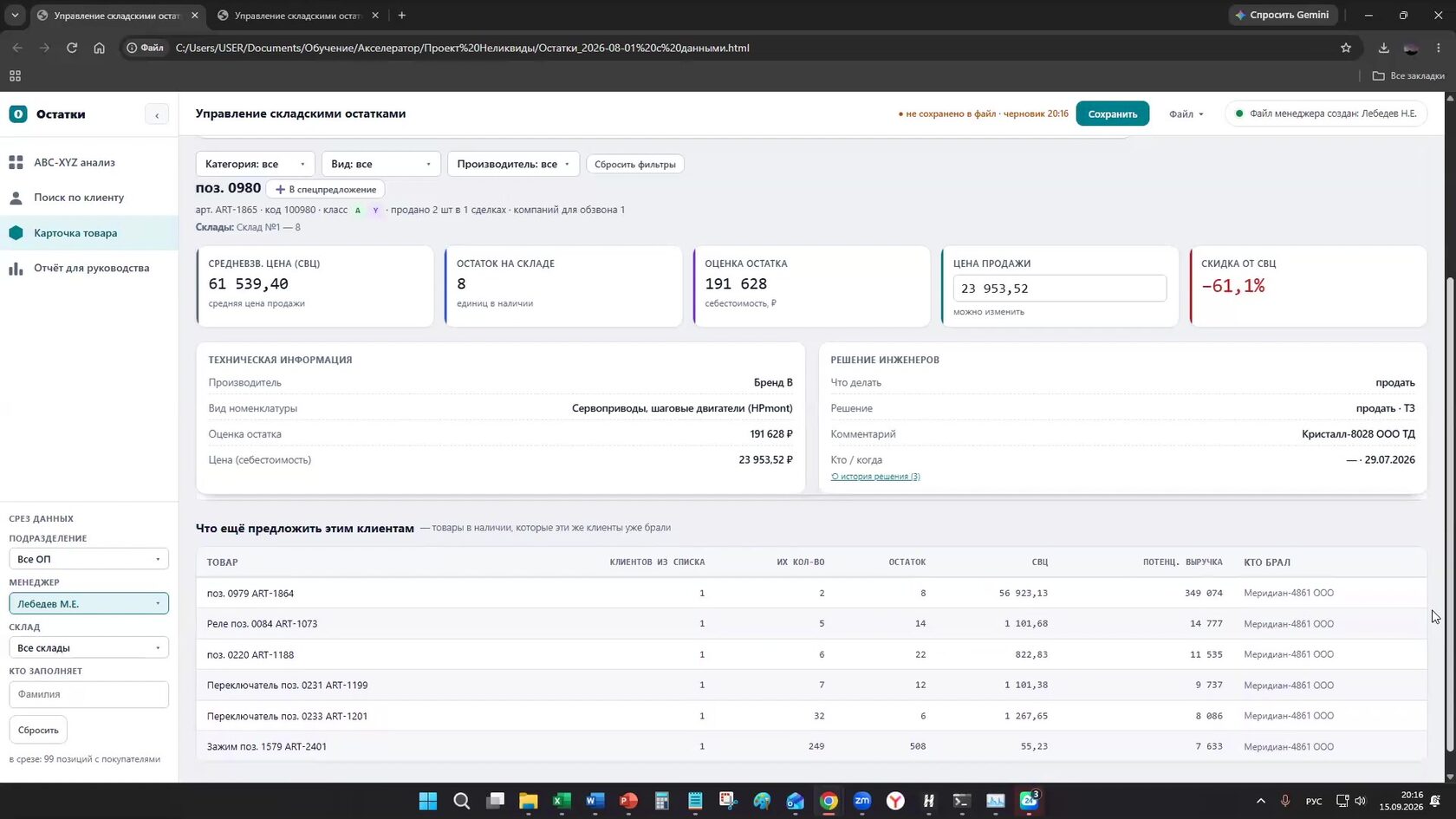
Task: Open taskbar search icon
Action: [x=462, y=801]
